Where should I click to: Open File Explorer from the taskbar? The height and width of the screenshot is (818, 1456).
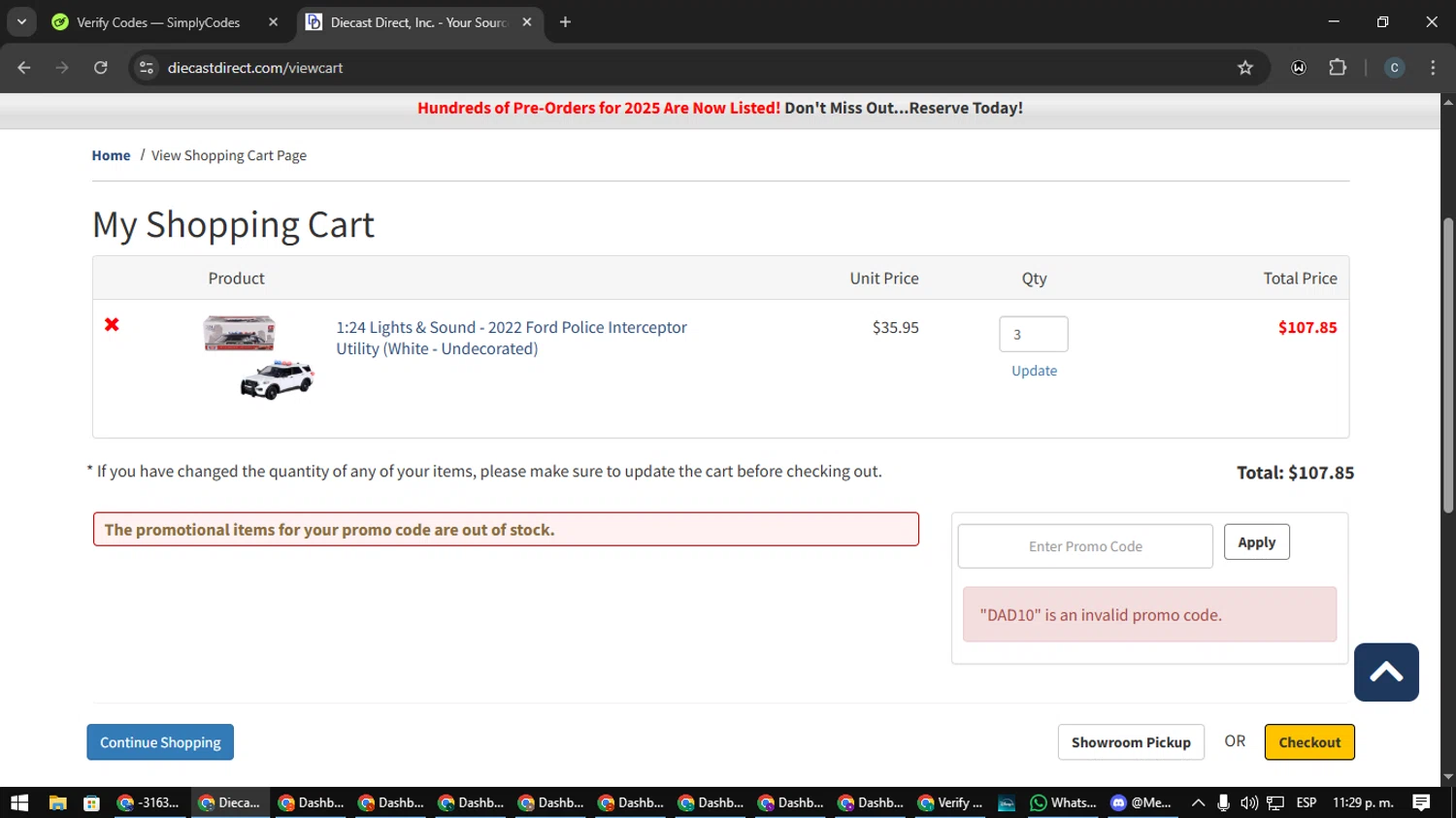(57, 802)
